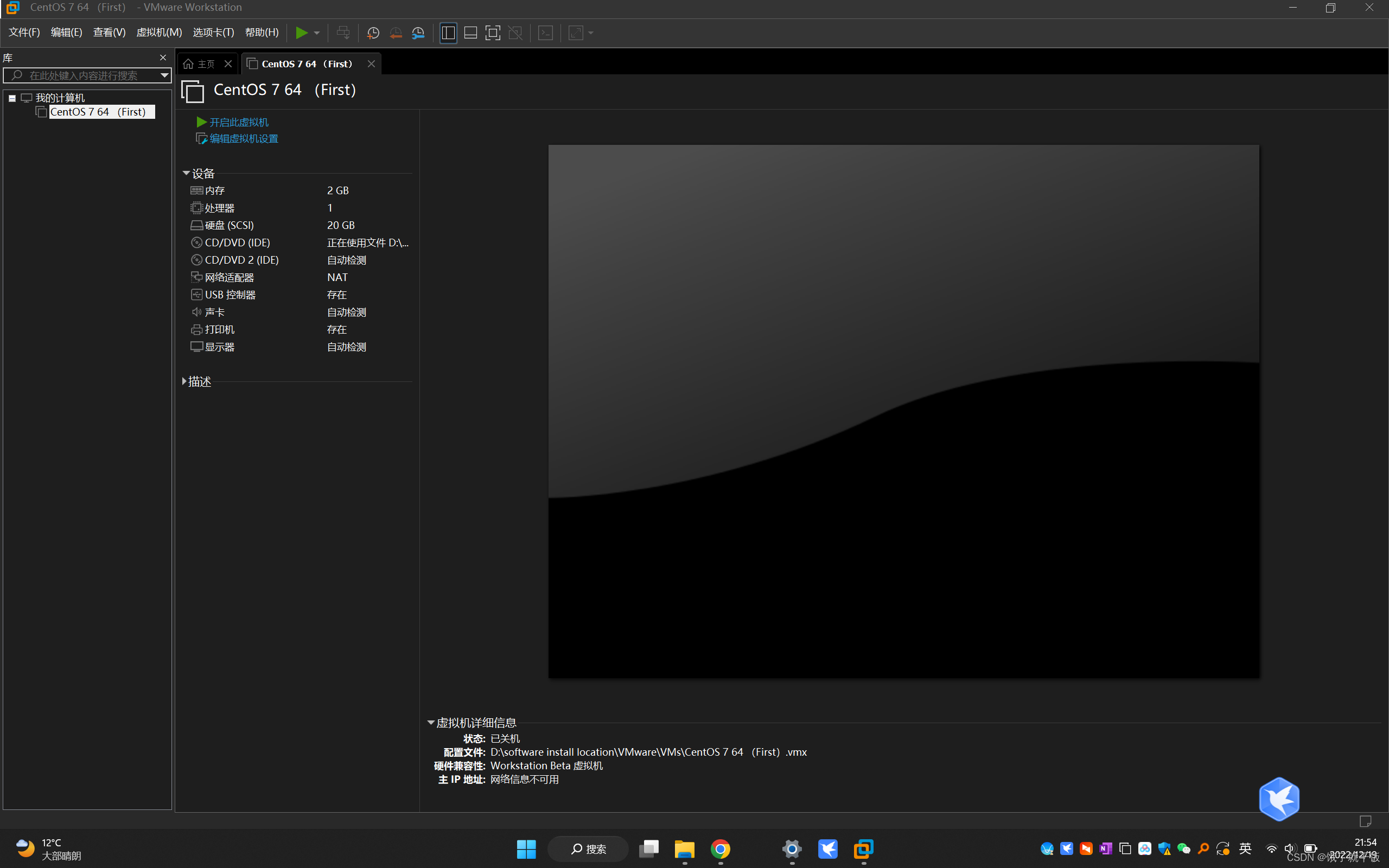Click the virtual machine screen preview thumbnail
The height and width of the screenshot is (868, 1389).
(x=903, y=411)
